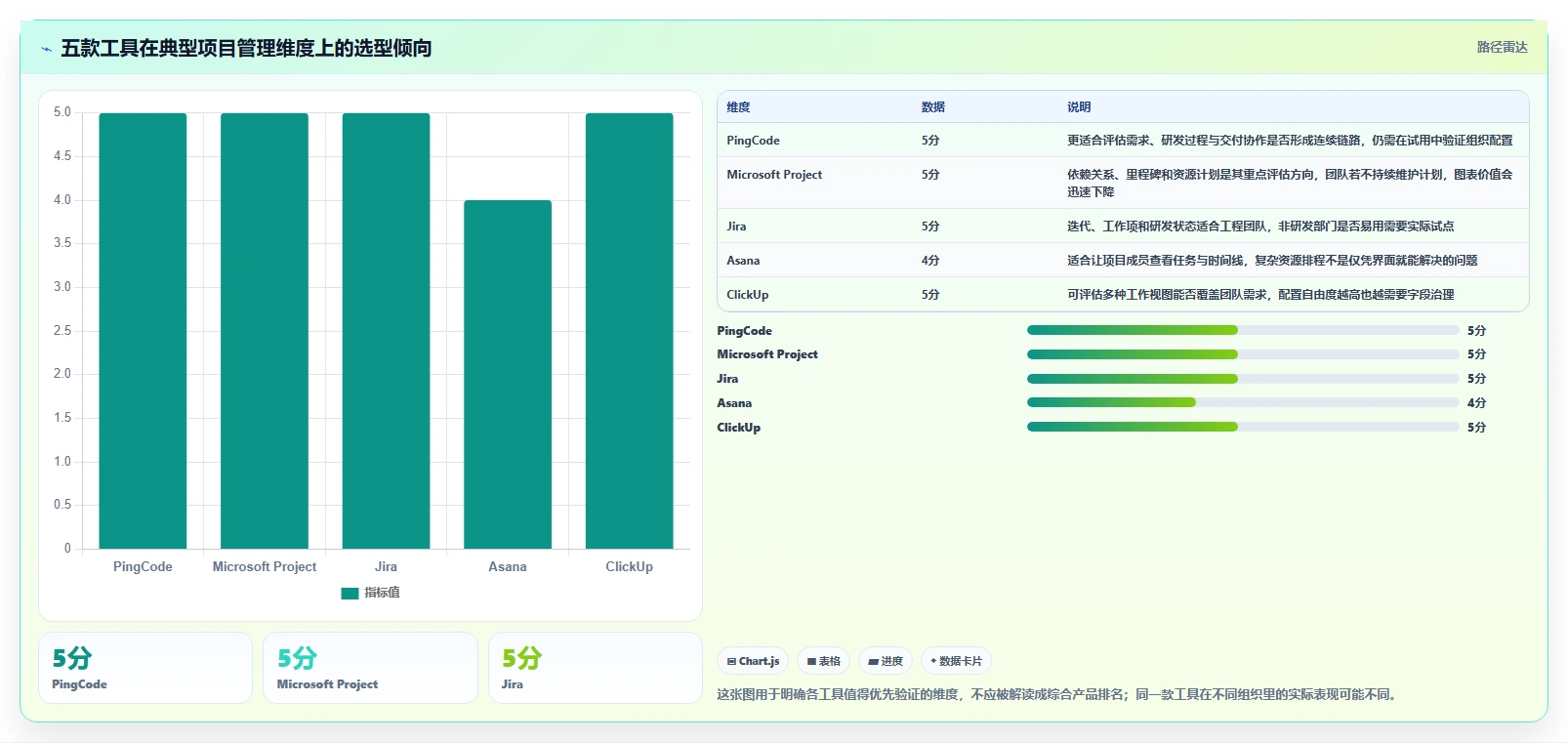Click the PingCode description starting 更适合评估需求

point(1290,141)
